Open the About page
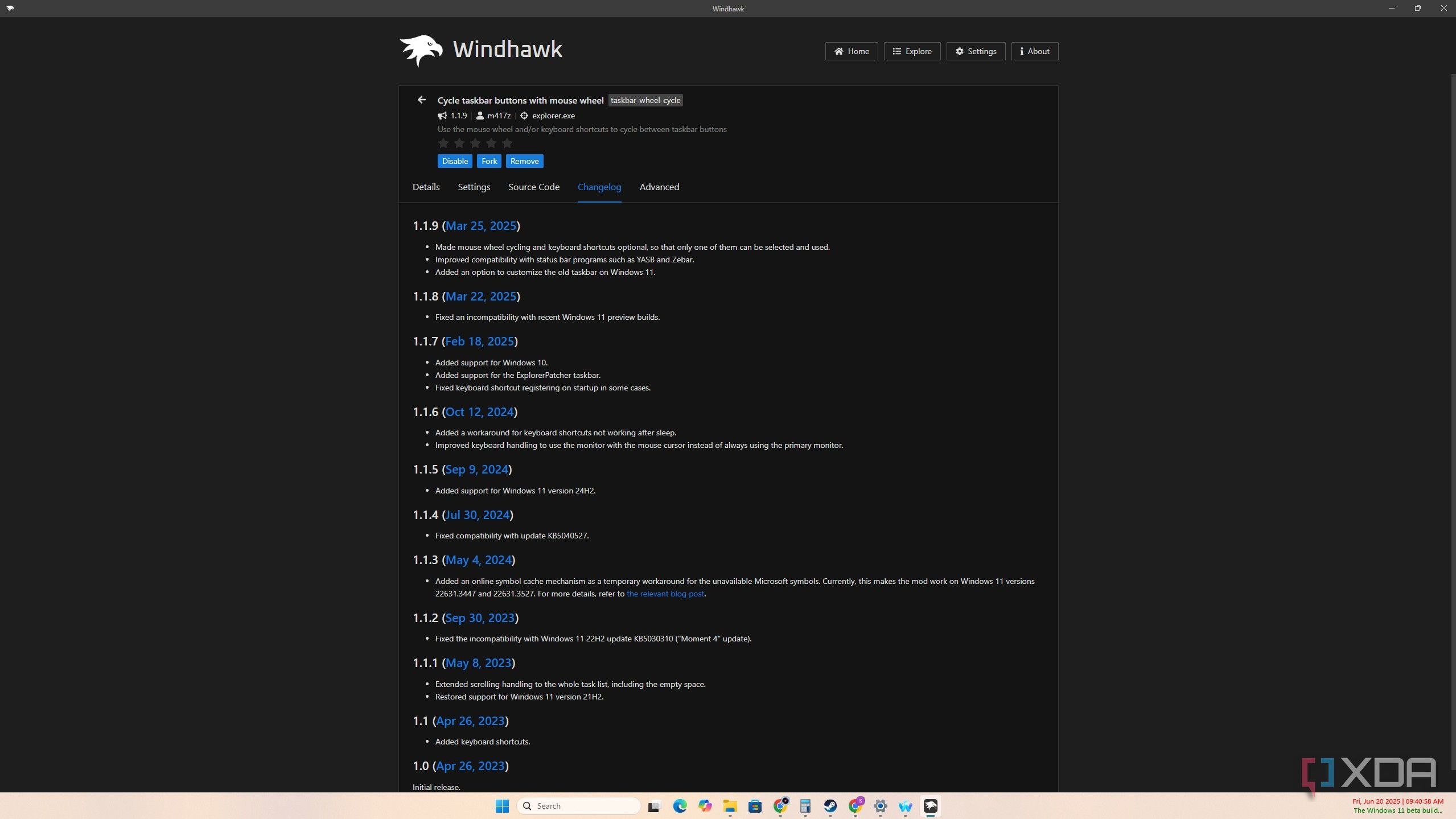Screen dimensions: 1456x819 [1035, 51]
